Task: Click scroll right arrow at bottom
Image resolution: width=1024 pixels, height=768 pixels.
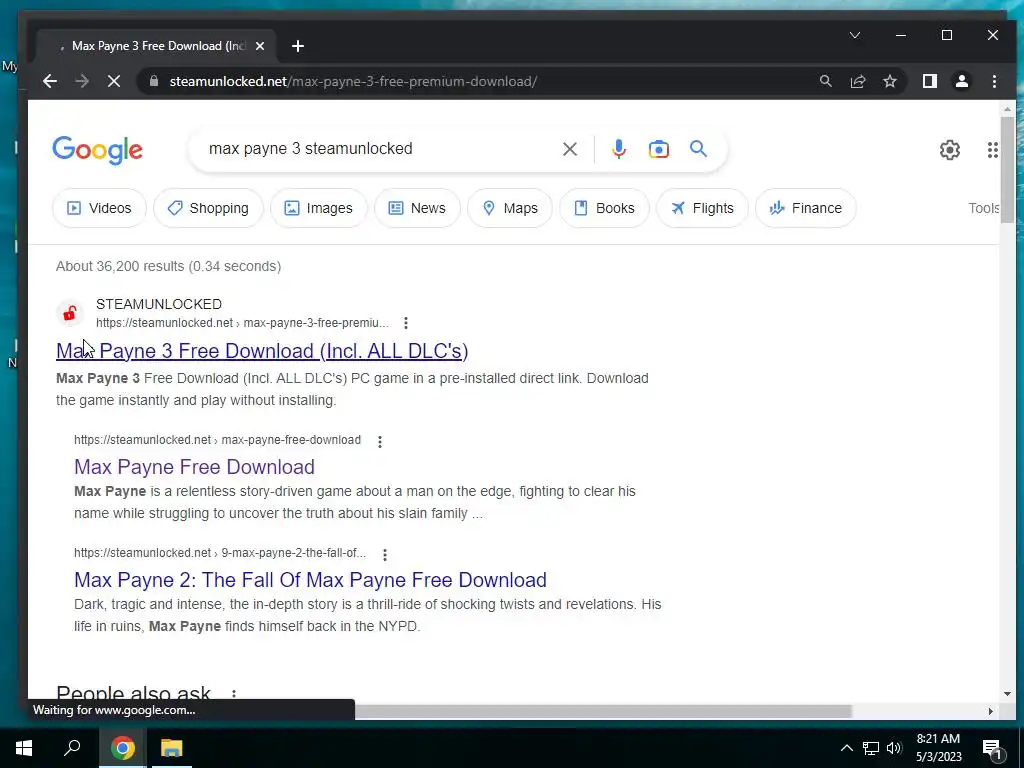Action: [990, 711]
